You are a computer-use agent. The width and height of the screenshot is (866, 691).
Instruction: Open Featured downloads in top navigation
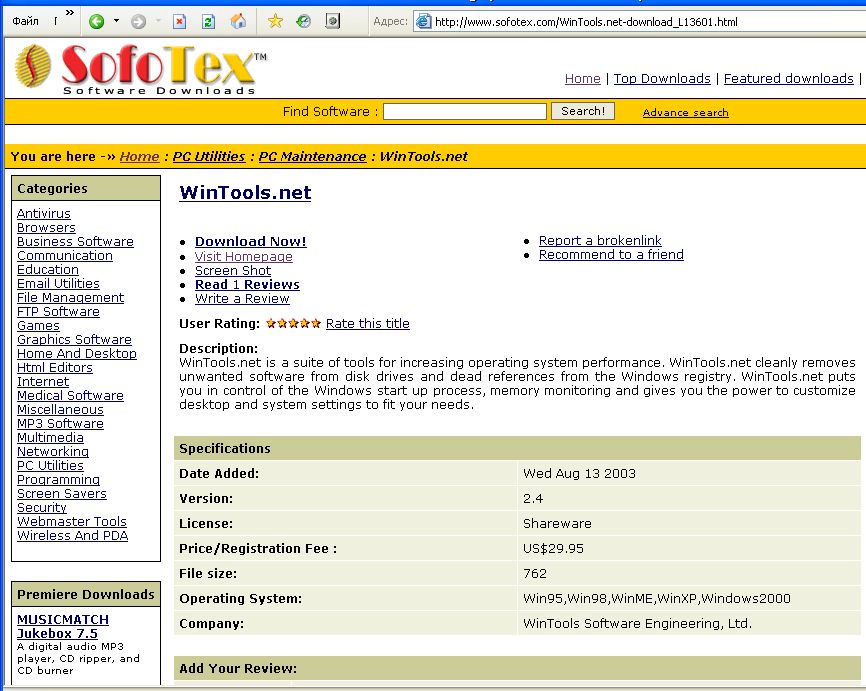(788, 78)
